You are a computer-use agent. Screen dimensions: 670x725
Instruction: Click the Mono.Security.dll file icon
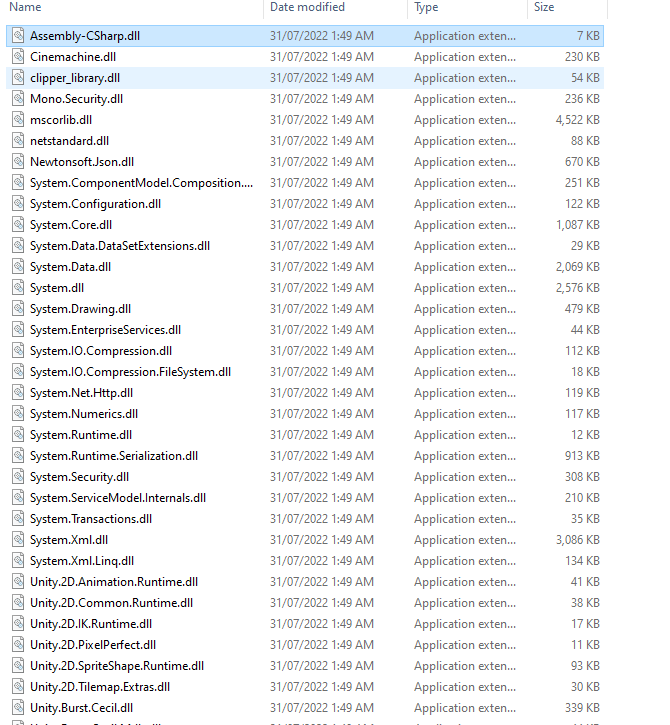pos(18,98)
